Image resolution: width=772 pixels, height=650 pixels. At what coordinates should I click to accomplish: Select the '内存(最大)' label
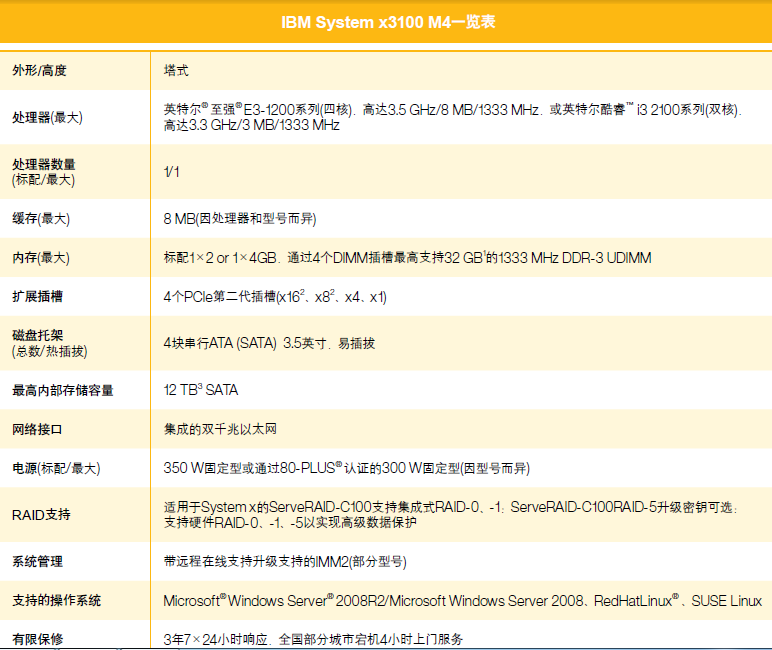coord(41,258)
